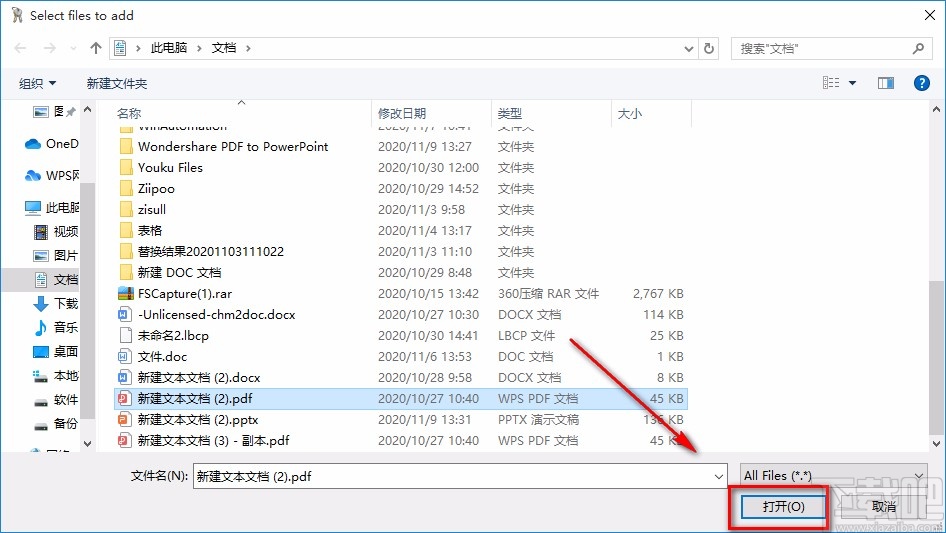
Task: Click 360压缩 RAR 文件 type cell
Action: (548, 294)
